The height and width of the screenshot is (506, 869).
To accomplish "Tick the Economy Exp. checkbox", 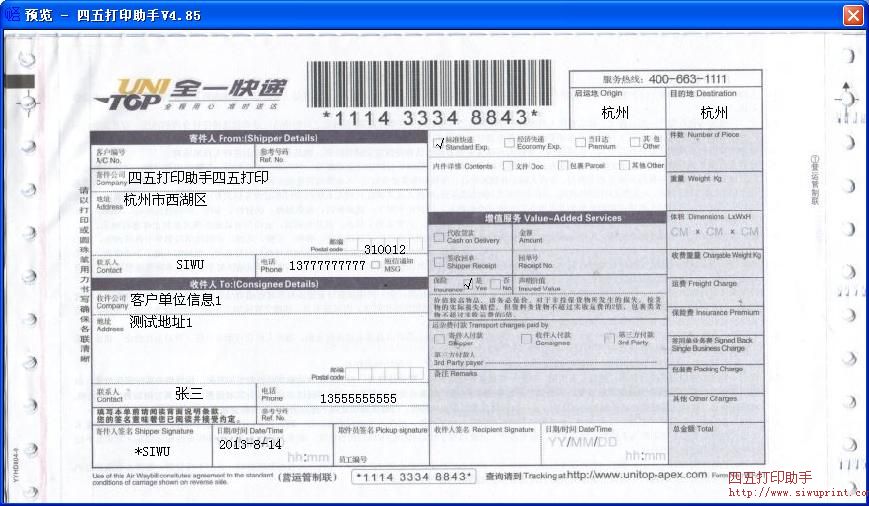I will click(509, 143).
